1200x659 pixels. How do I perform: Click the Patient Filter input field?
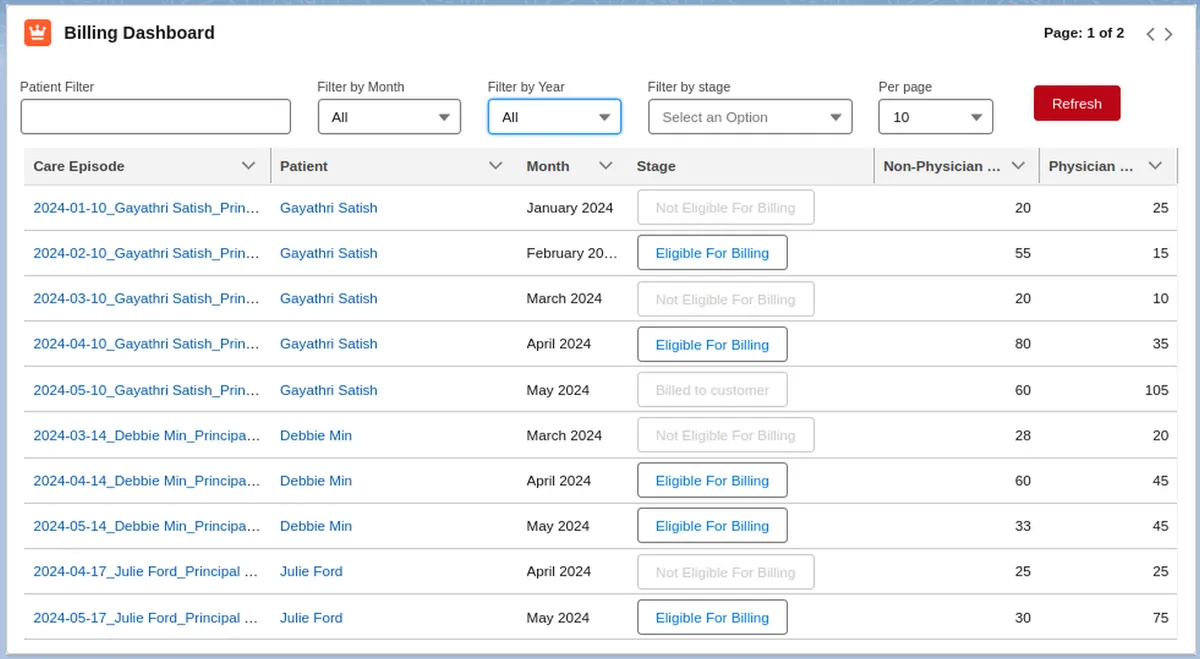(156, 117)
